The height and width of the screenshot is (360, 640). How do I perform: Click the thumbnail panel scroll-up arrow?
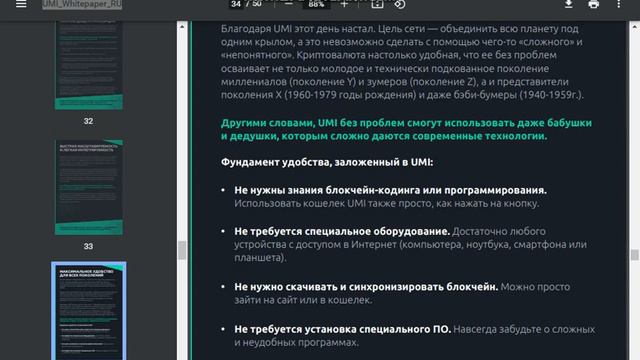coord(182,27)
